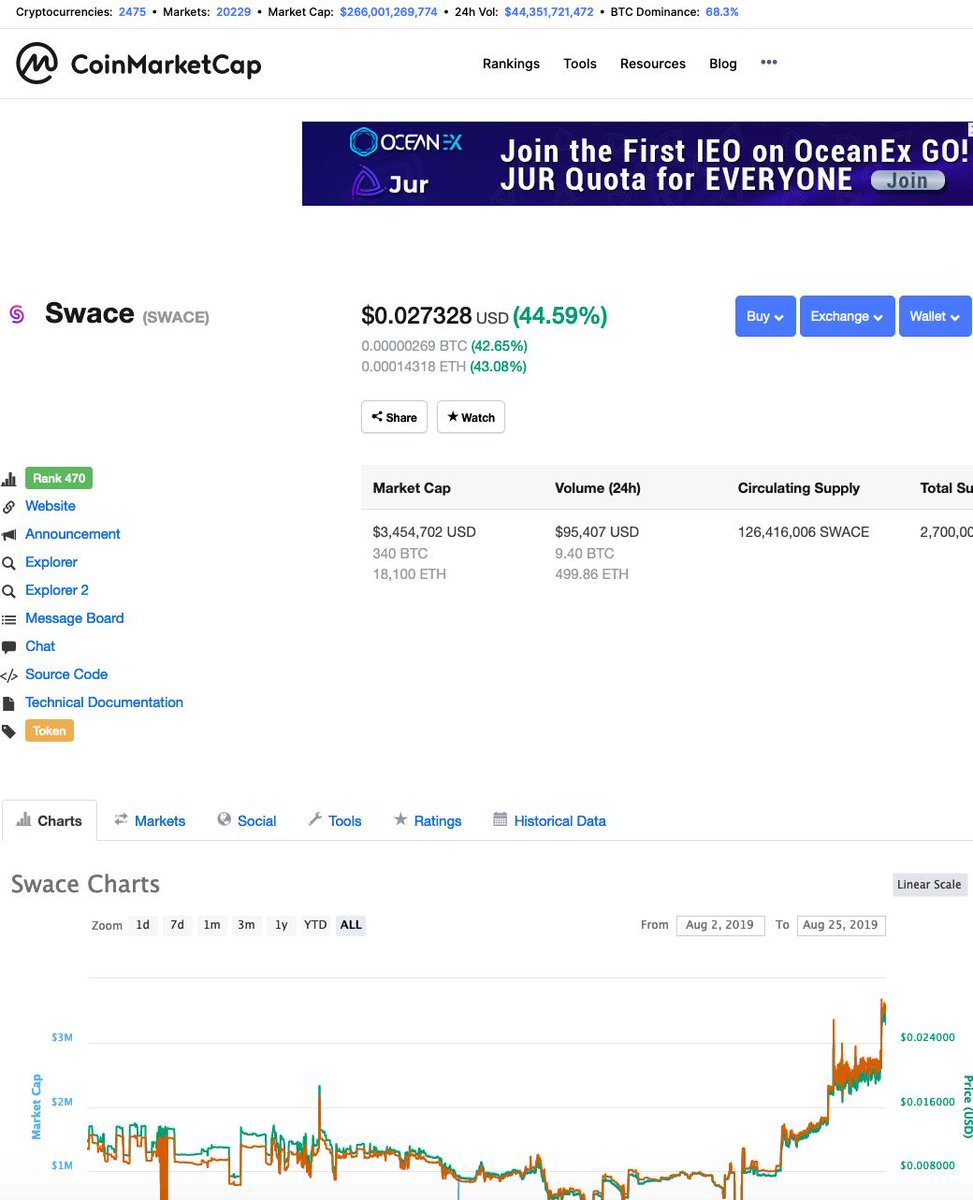Open the Message Board link

[75, 618]
